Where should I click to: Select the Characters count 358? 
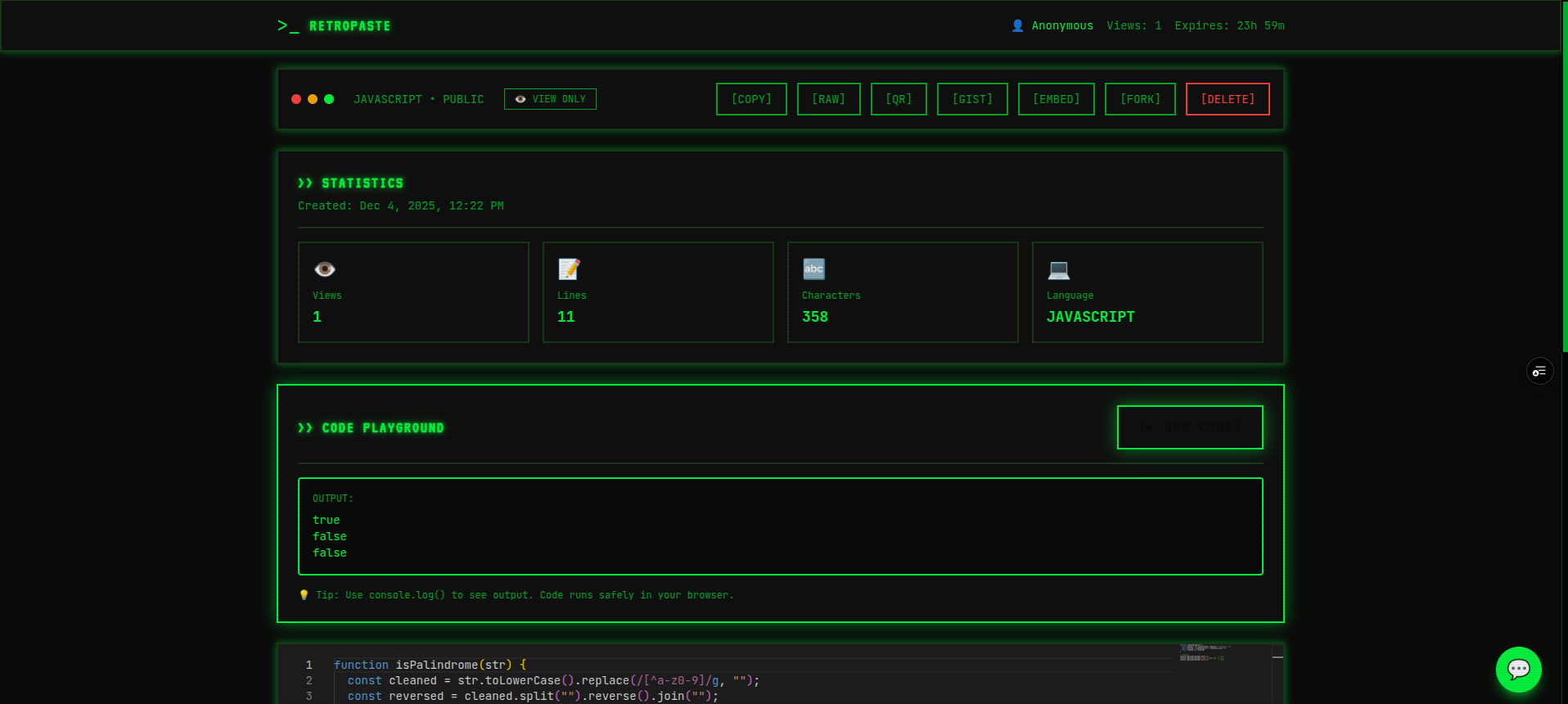pos(815,317)
